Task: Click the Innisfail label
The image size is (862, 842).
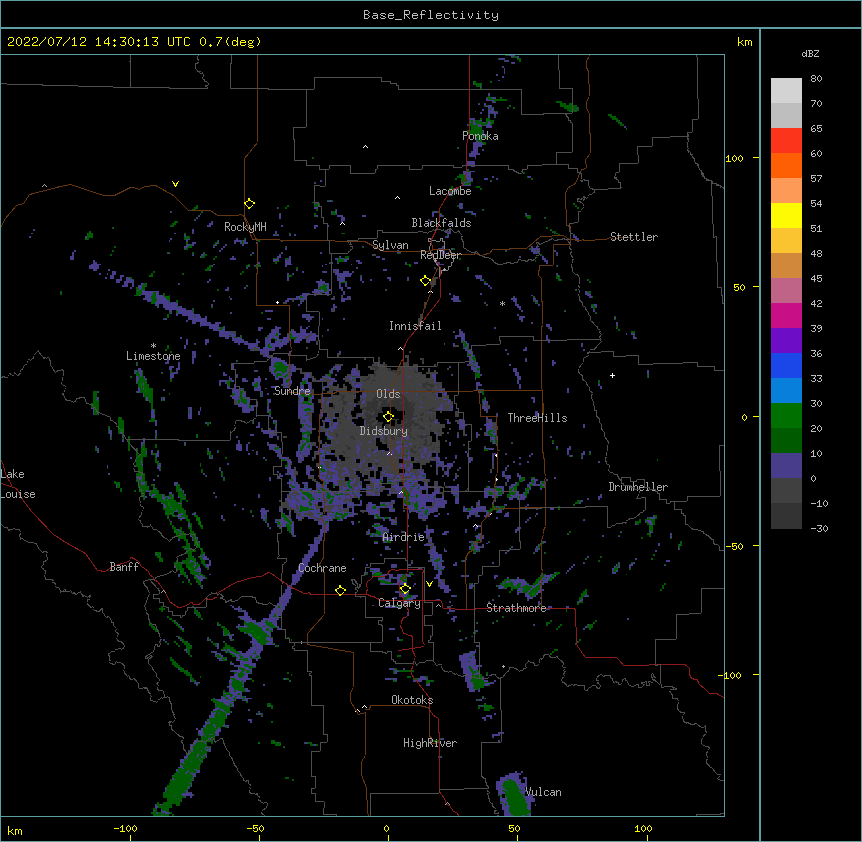Action: (415, 326)
